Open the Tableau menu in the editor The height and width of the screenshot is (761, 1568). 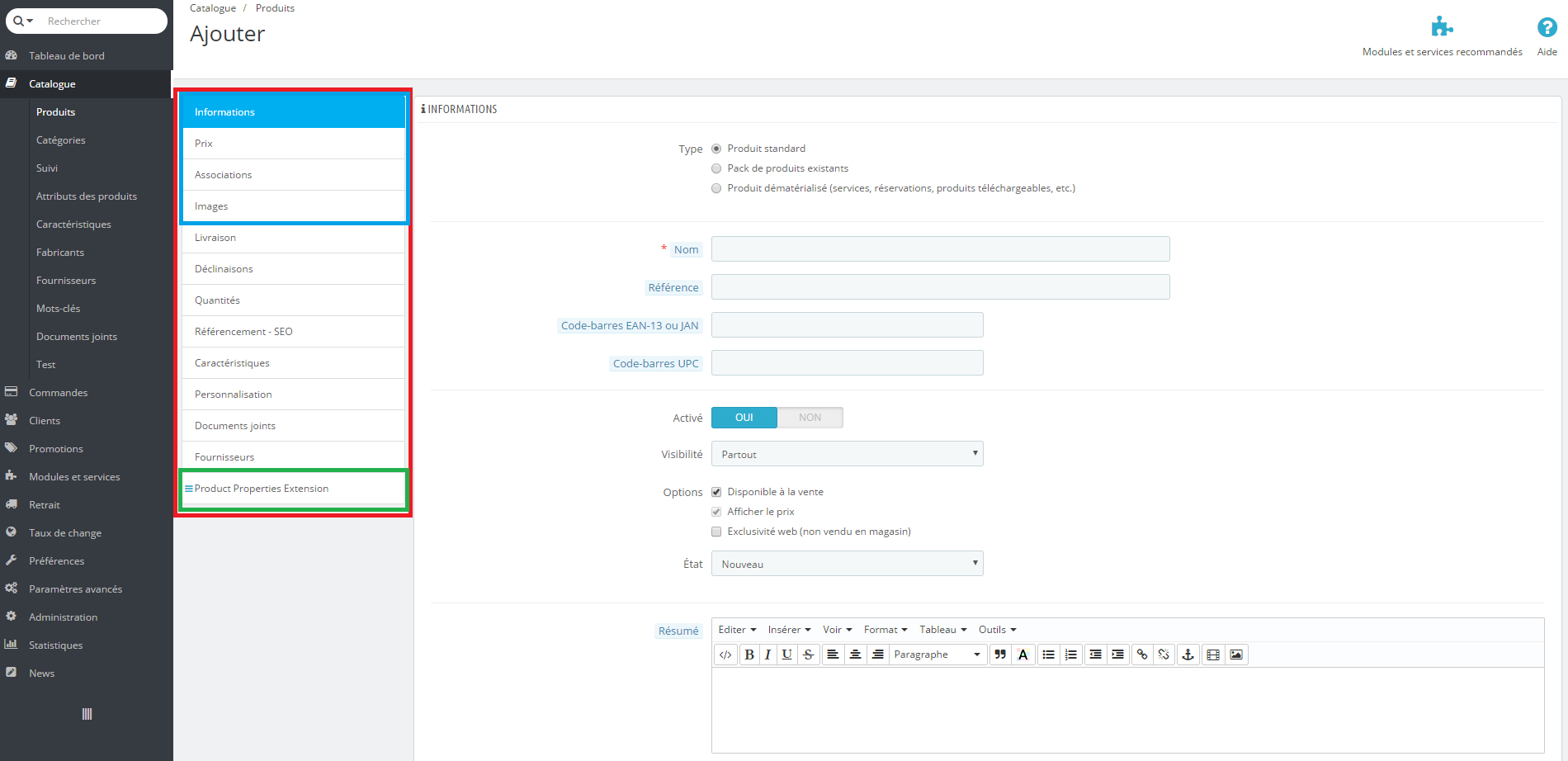click(943, 630)
